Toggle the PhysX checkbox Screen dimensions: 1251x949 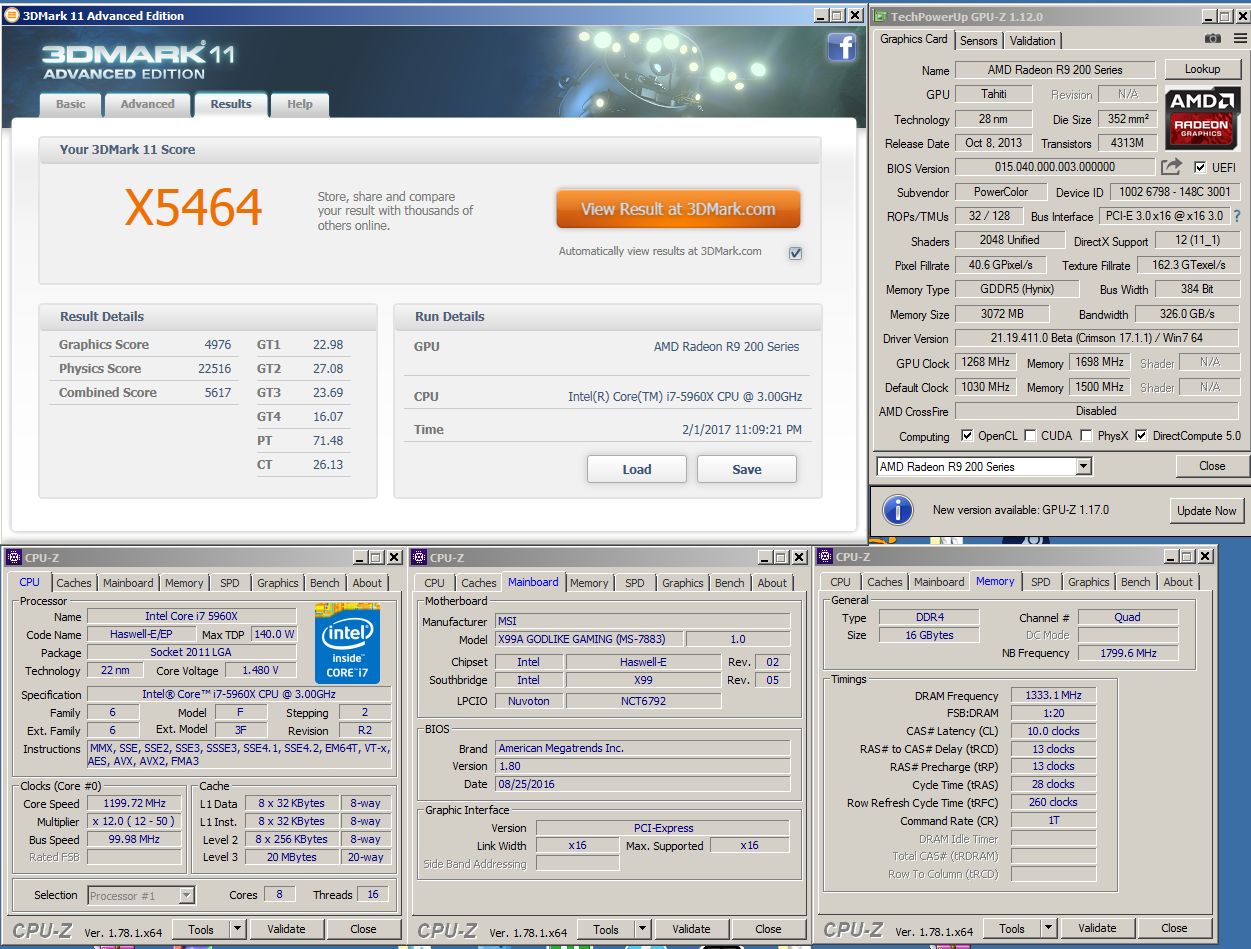(1086, 436)
